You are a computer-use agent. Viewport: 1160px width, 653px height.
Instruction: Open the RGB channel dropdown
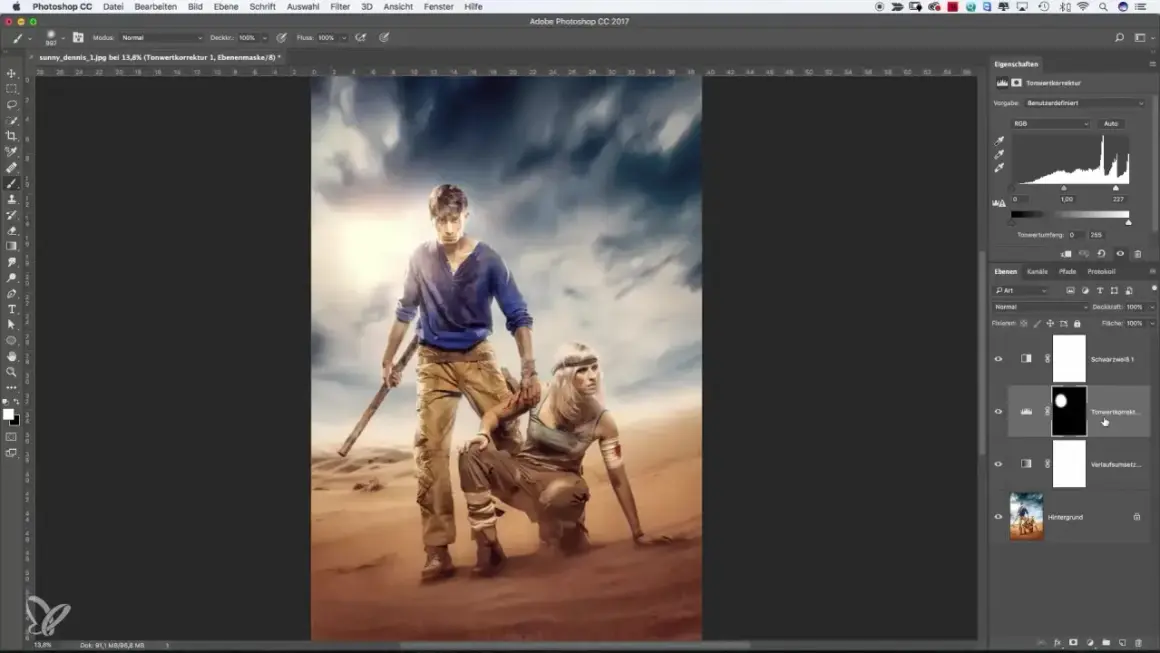1051,124
